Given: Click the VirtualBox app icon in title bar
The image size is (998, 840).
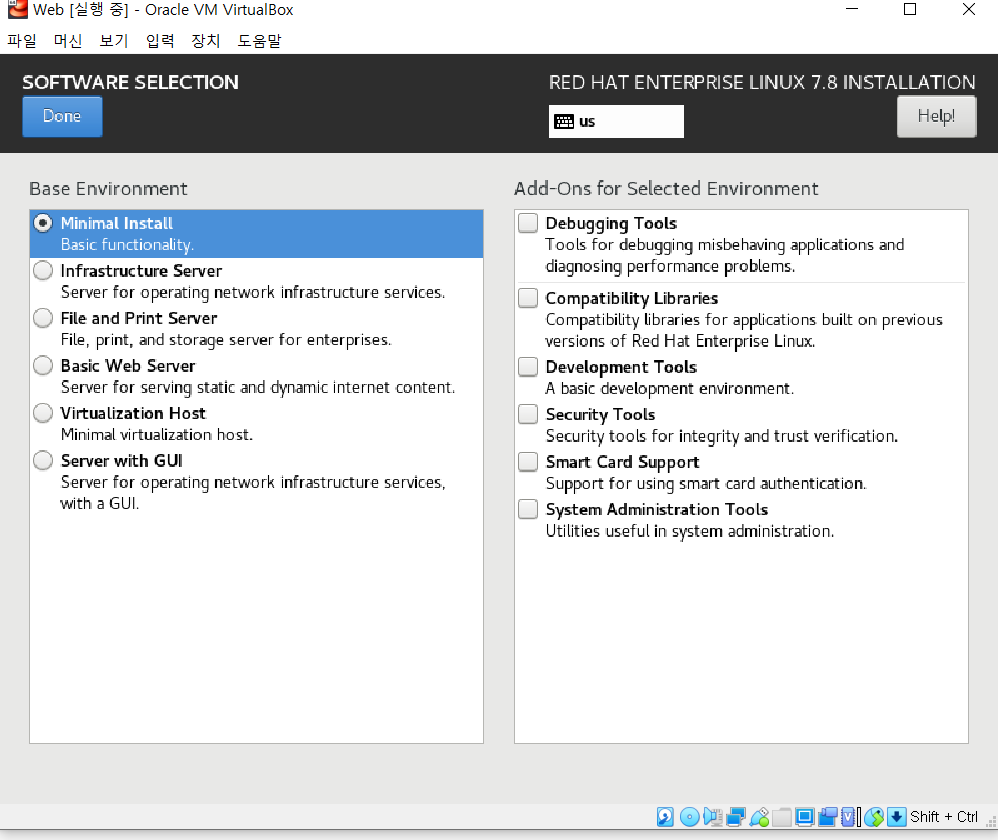Looking at the screenshot, I should (17, 9).
